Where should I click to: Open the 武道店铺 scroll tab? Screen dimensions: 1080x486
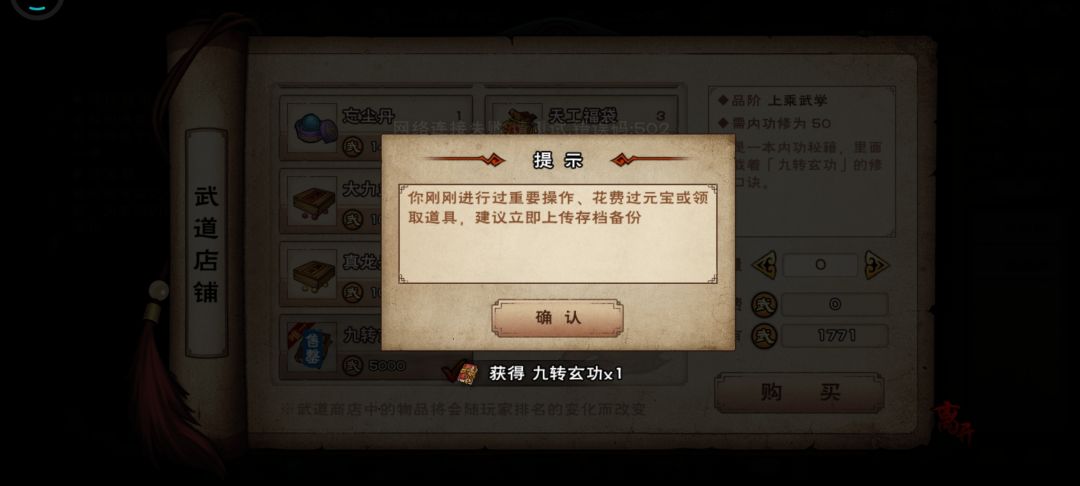[206, 243]
